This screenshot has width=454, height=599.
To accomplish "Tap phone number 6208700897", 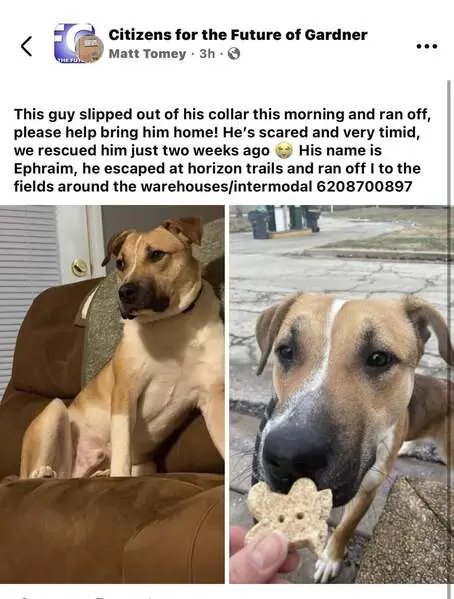I will pos(365,186).
